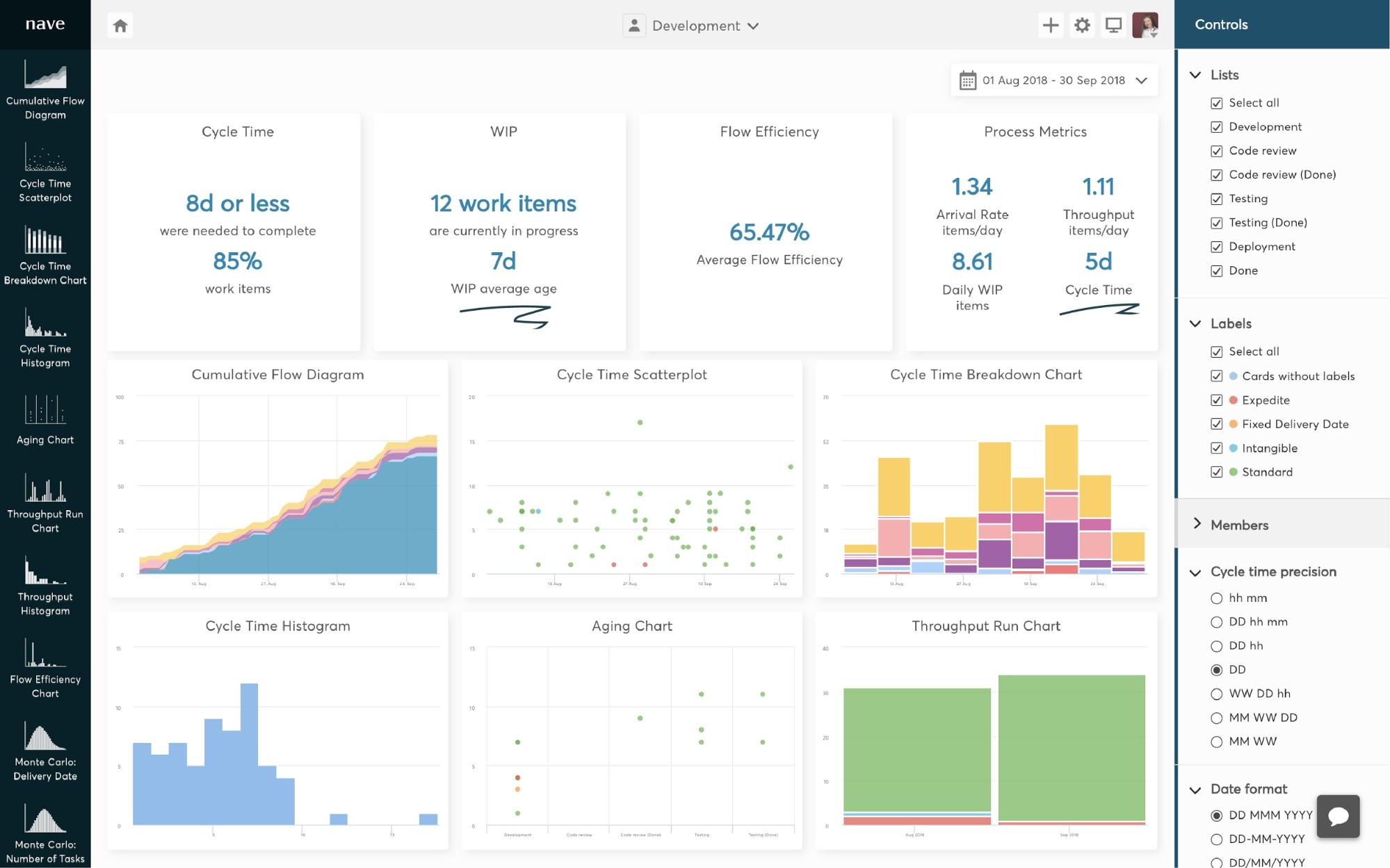1390x868 pixels.
Task: Click the home icon button
Action: point(120,26)
